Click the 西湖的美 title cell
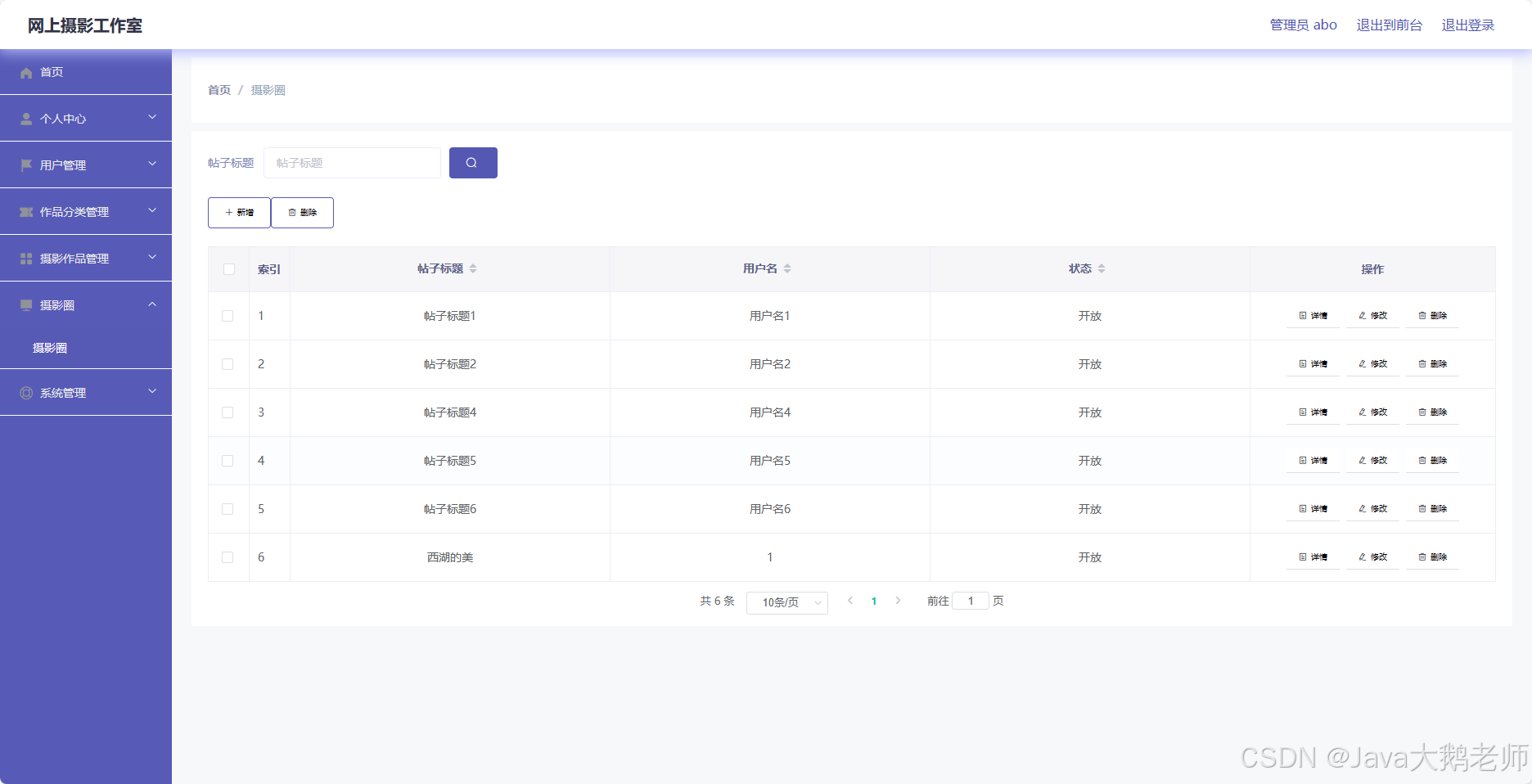The height and width of the screenshot is (784, 1532). [450, 557]
